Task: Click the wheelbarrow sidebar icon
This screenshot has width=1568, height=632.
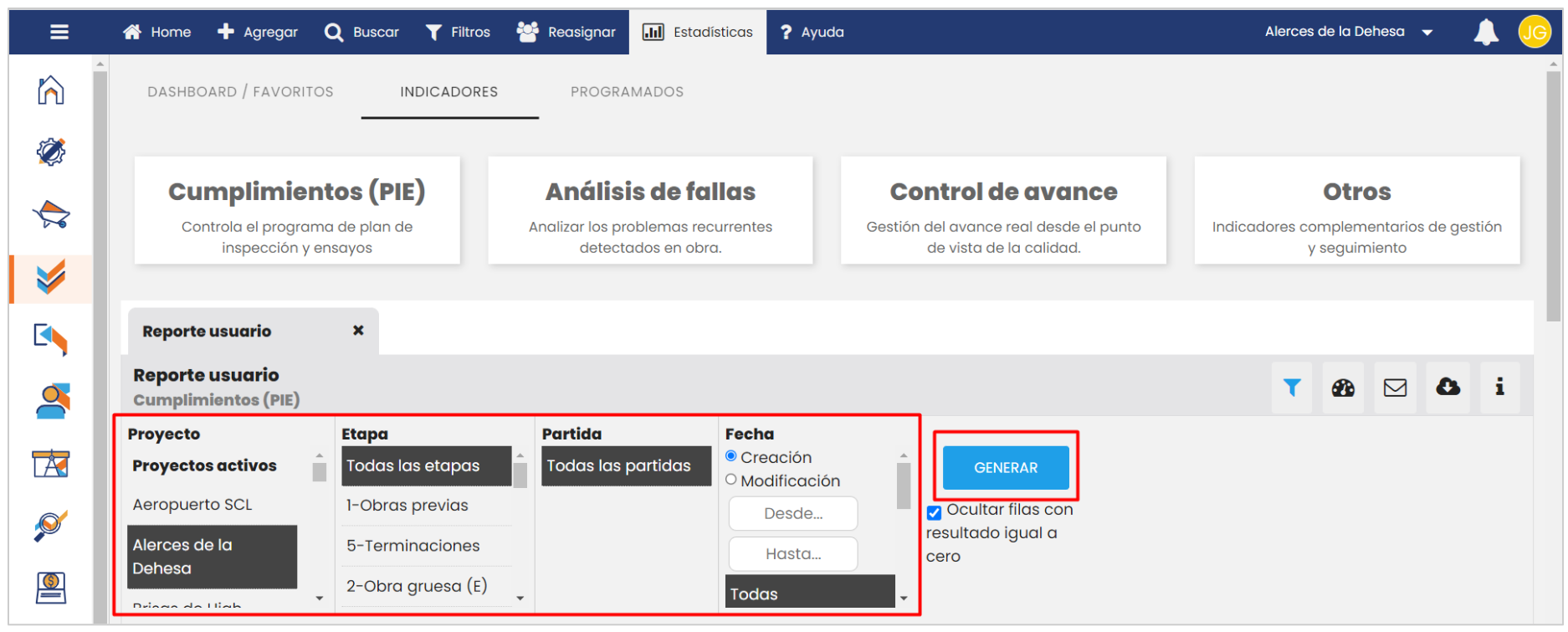Action: click(51, 214)
